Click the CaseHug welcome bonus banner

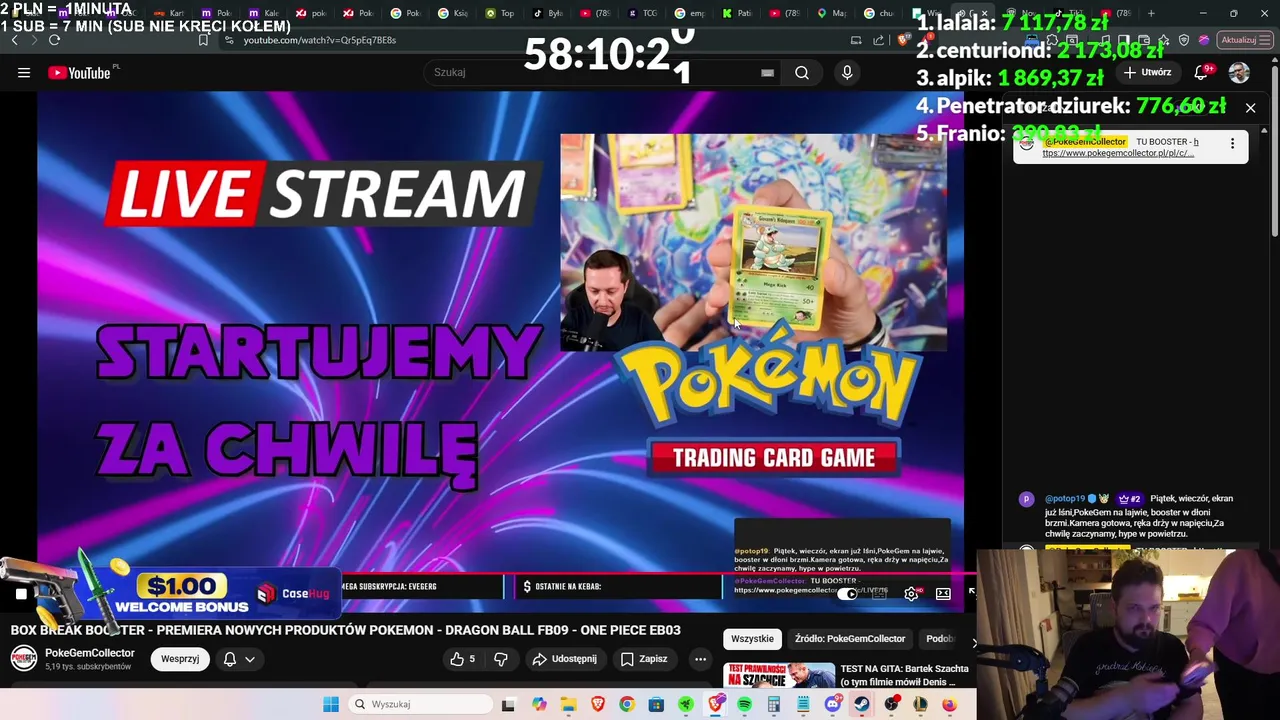pos(190,594)
